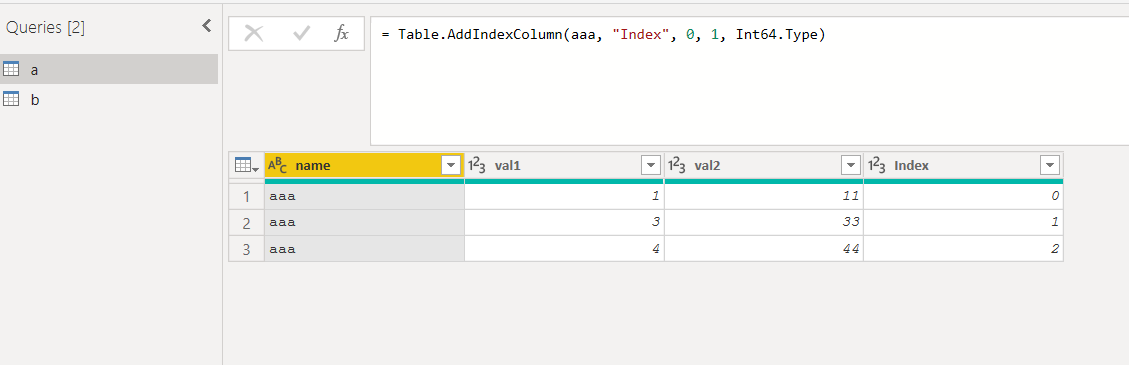Click Index cell with value 0
1129x365 pixels.
[x=963, y=196]
